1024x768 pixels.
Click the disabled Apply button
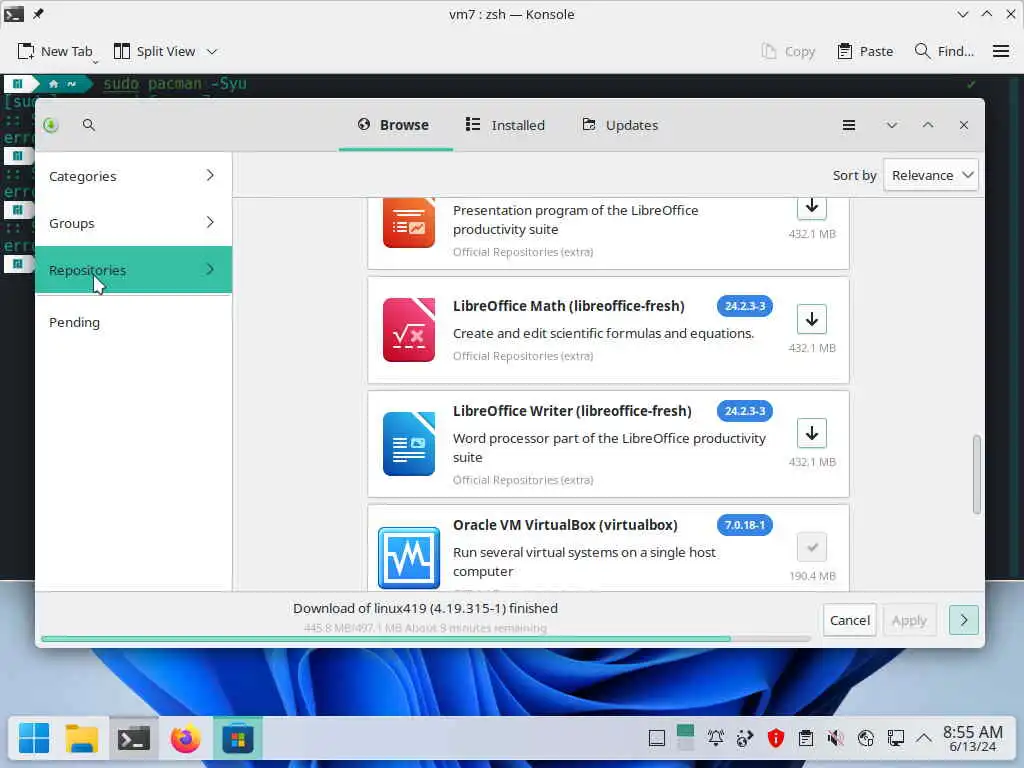click(x=909, y=620)
